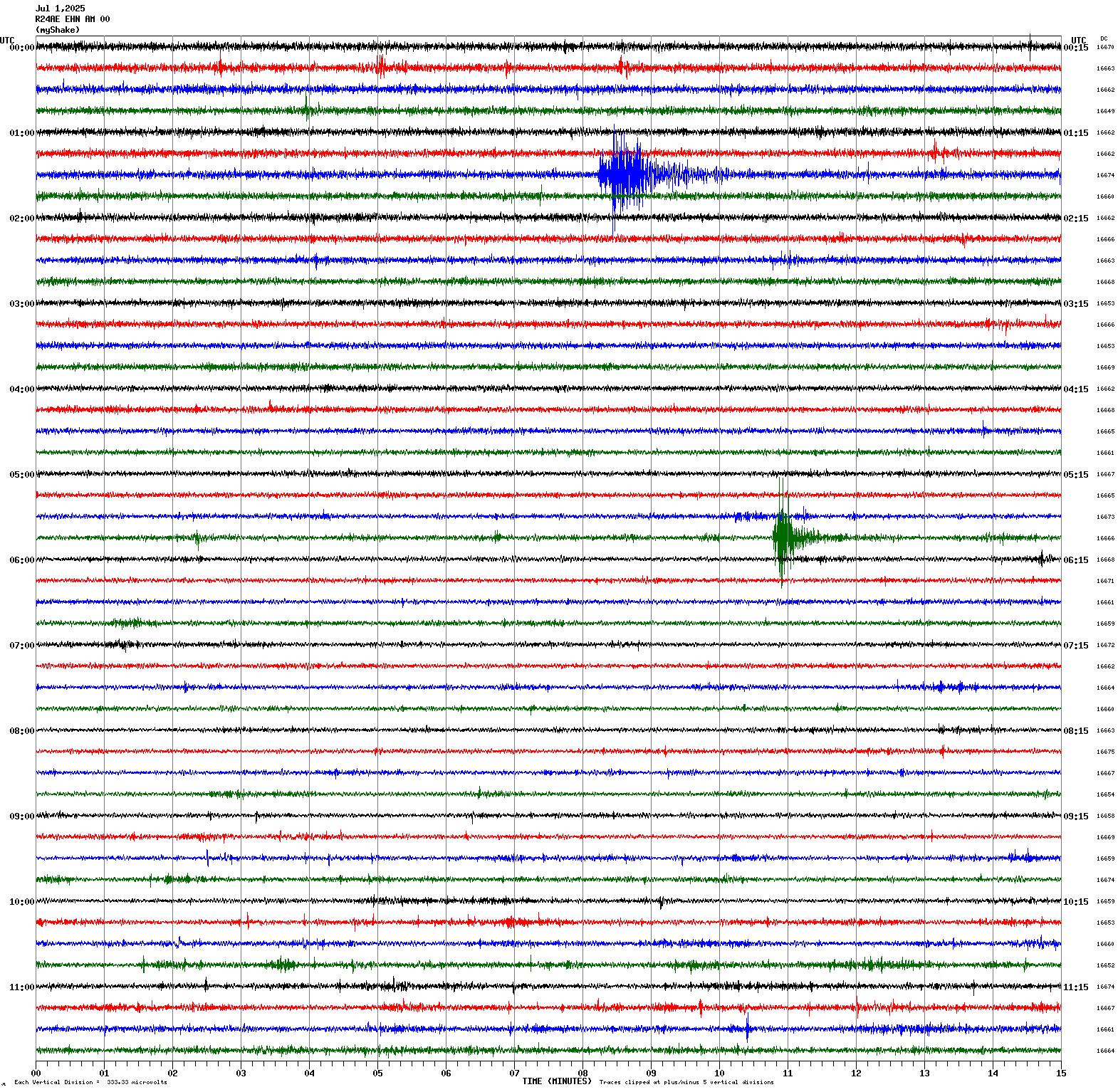Click minute 04 tick label on bottom axis
The height and width of the screenshot is (1092, 1118).
310,1073
